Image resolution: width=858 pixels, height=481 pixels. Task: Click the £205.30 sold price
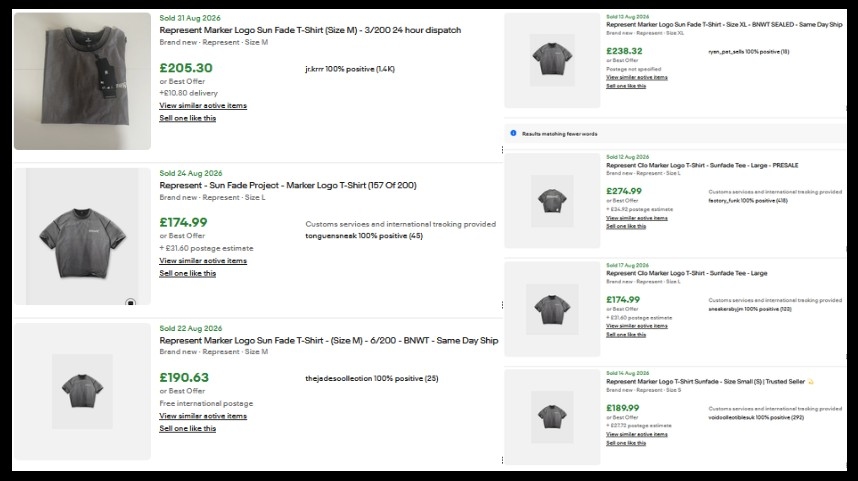pos(186,68)
